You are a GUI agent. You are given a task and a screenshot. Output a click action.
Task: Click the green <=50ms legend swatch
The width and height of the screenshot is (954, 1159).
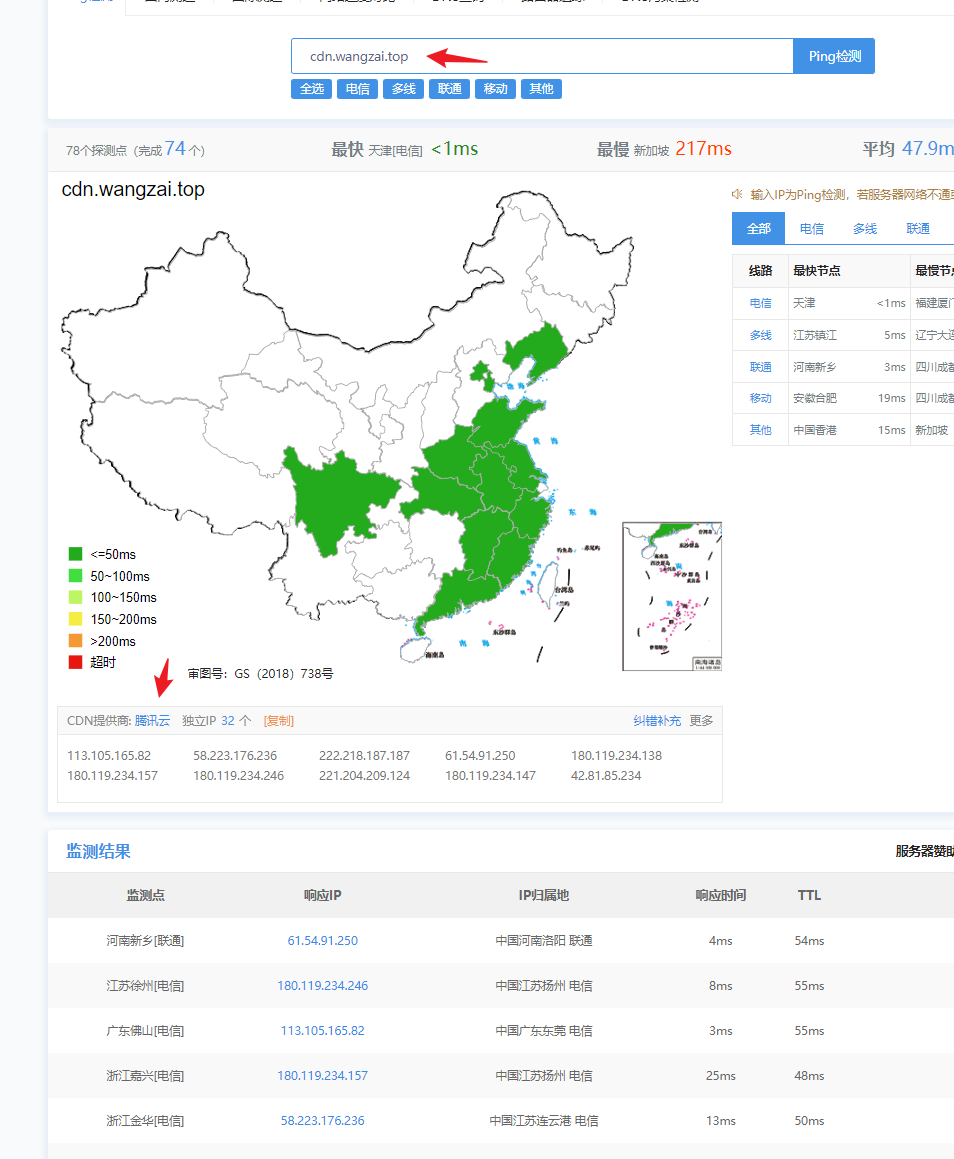[75, 554]
